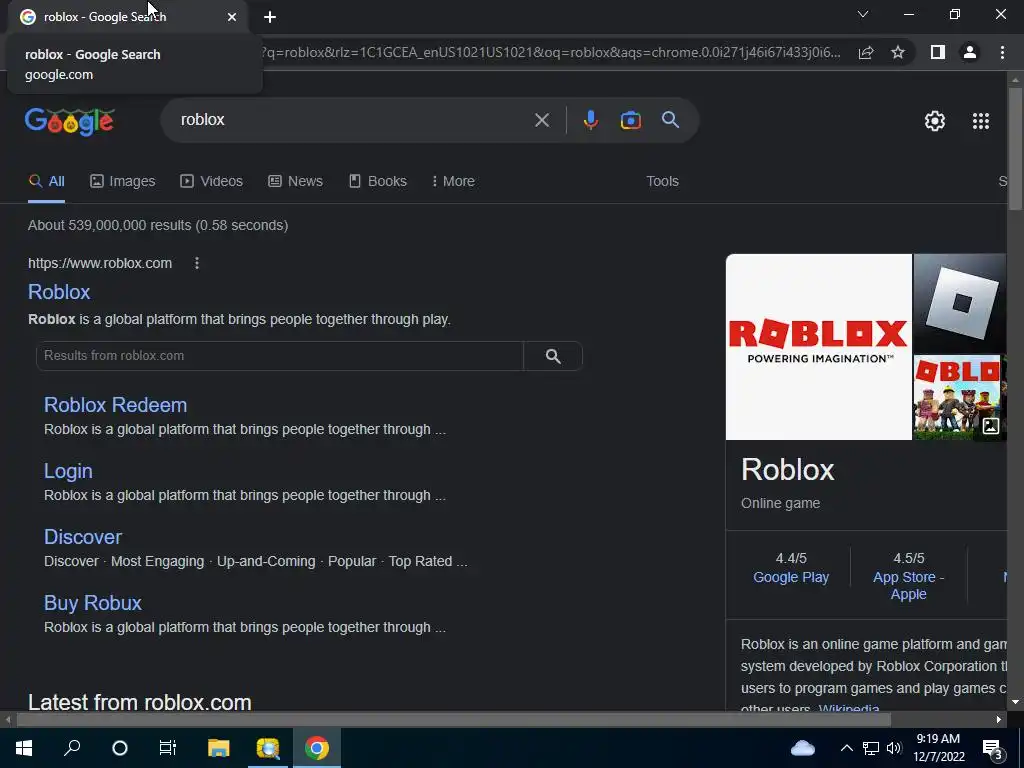Open the Buy Robux sitelink
The height and width of the screenshot is (768, 1024).
[x=93, y=603]
